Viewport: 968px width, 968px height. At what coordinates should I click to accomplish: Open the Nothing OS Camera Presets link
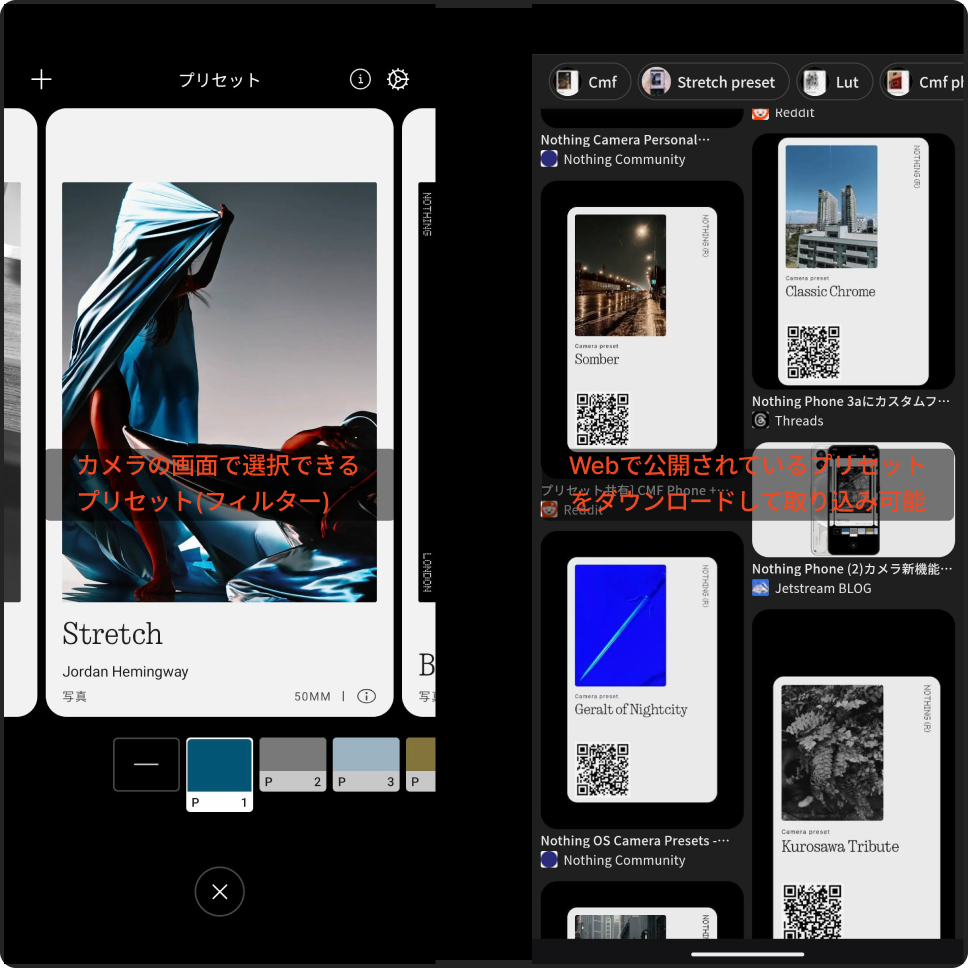[x=634, y=841]
